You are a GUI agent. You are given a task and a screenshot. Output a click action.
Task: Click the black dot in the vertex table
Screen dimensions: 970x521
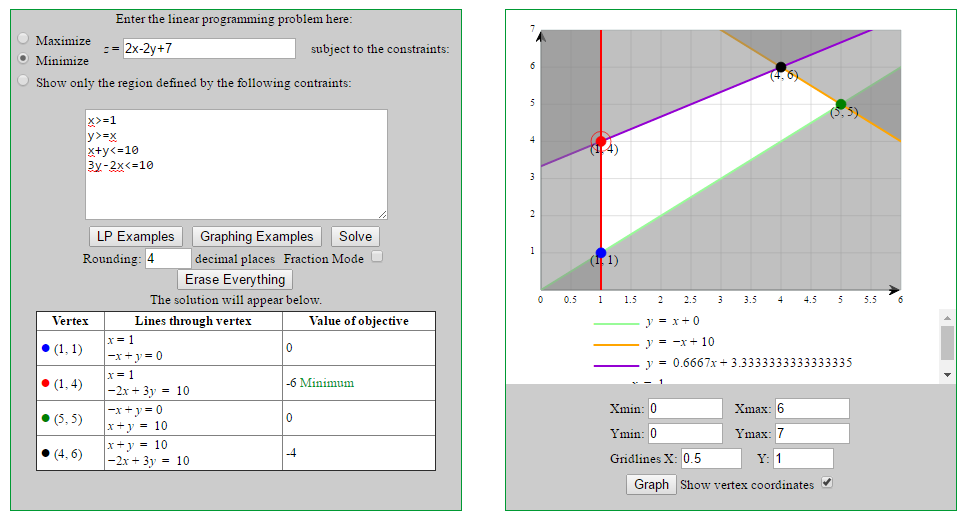coord(46,453)
